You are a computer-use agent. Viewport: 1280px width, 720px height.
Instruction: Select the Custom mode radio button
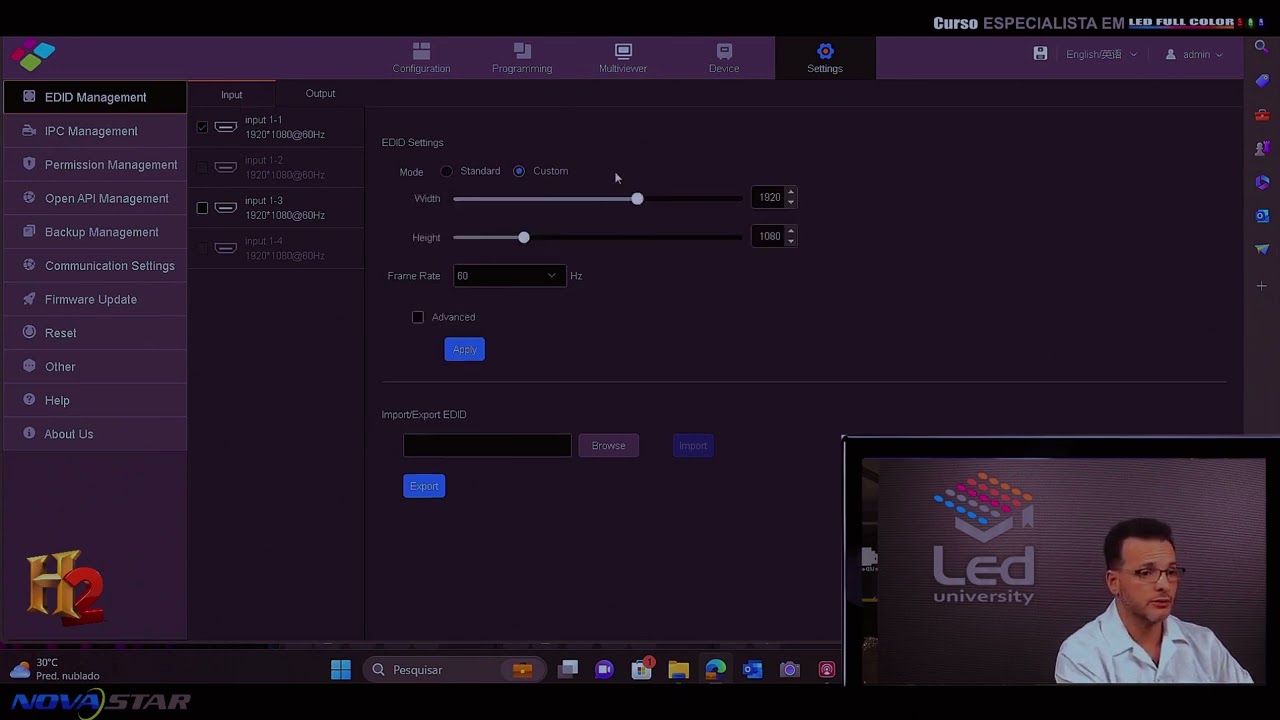pyautogui.click(x=519, y=171)
